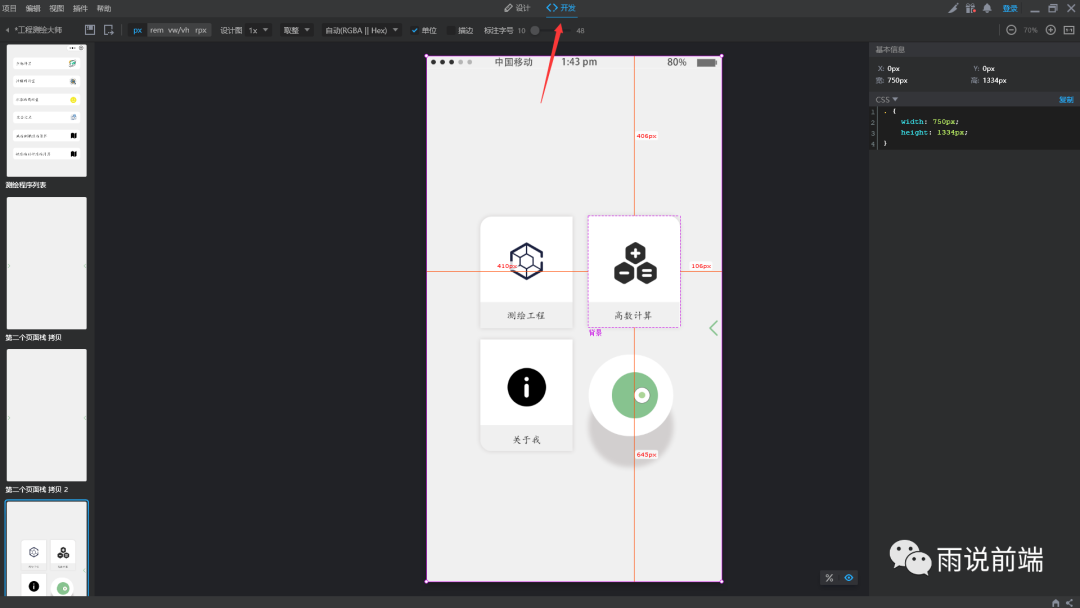This screenshot has height=608, width=1080.
Task: Open the 第二个页面栈 拷贝 page thumbnail
Action: (47, 263)
